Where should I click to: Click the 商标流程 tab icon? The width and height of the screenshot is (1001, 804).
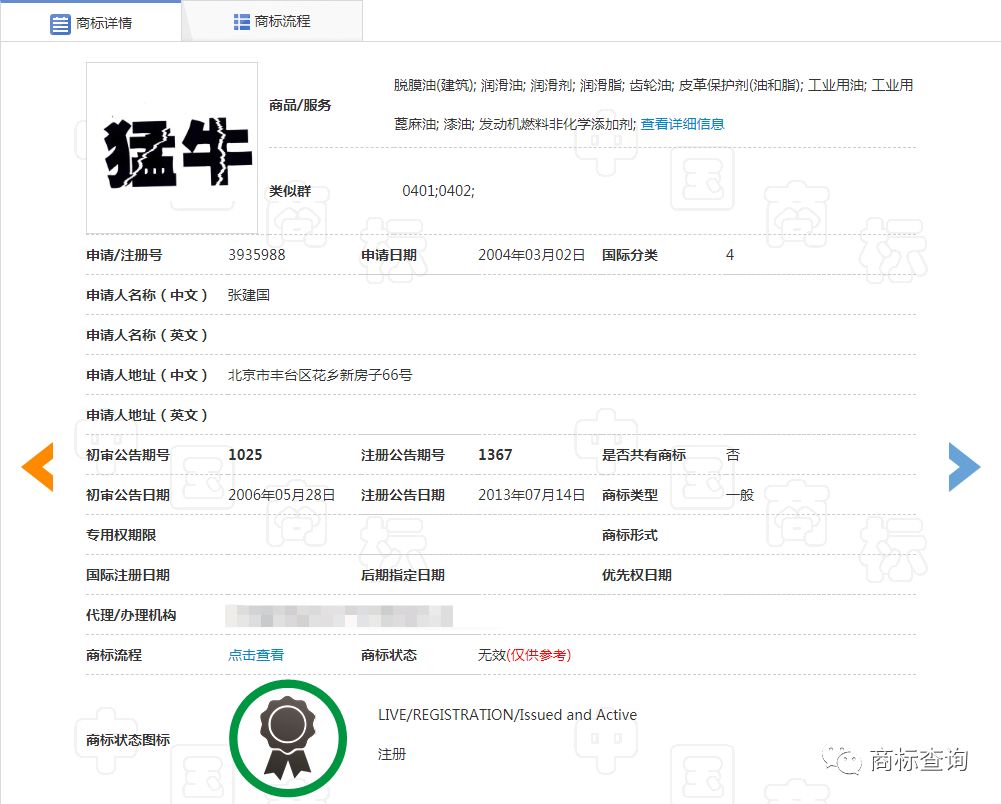(241, 22)
